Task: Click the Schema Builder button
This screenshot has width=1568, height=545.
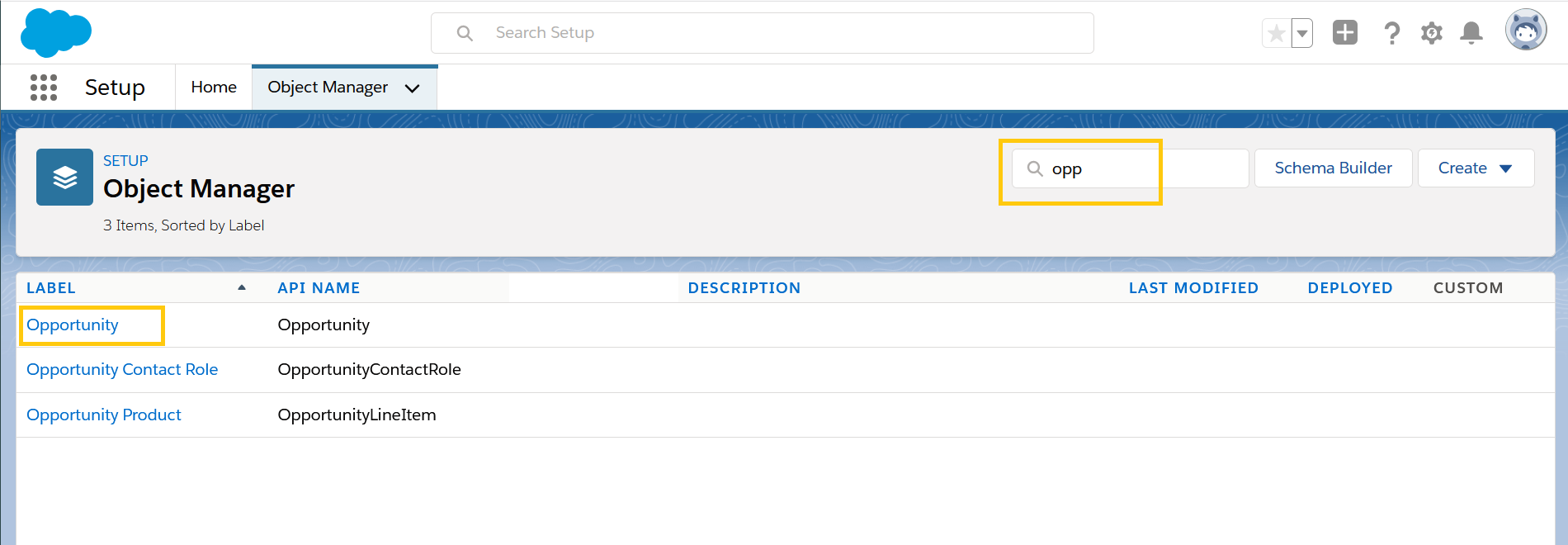Action: click(x=1333, y=168)
